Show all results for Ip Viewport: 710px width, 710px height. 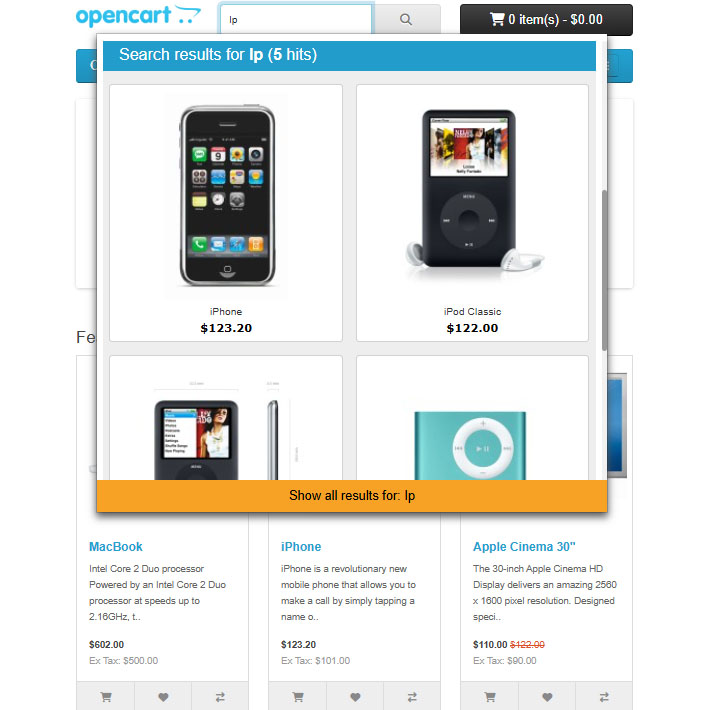pos(352,496)
